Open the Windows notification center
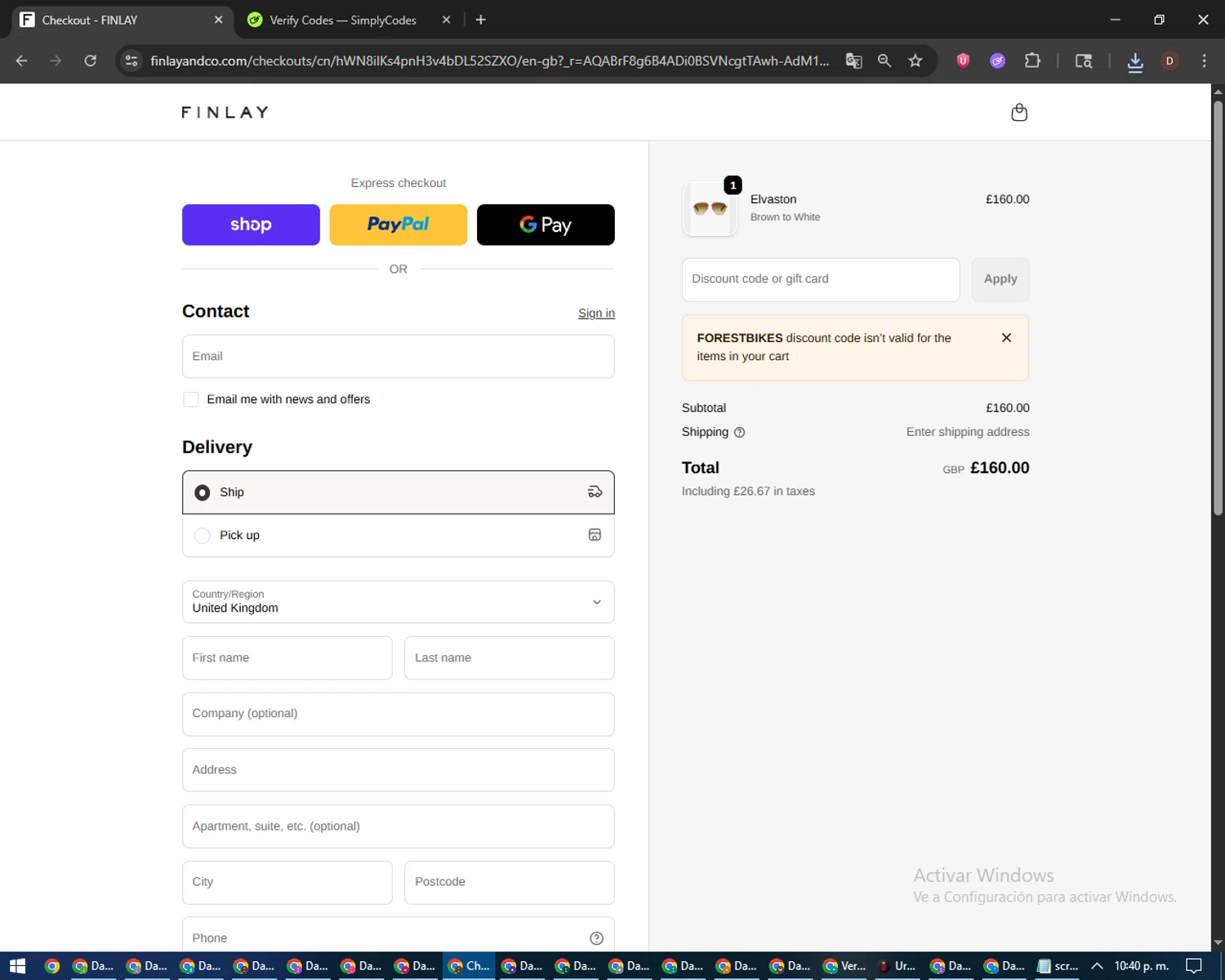Viewport: 1225px width, 980px height. 1194,966
